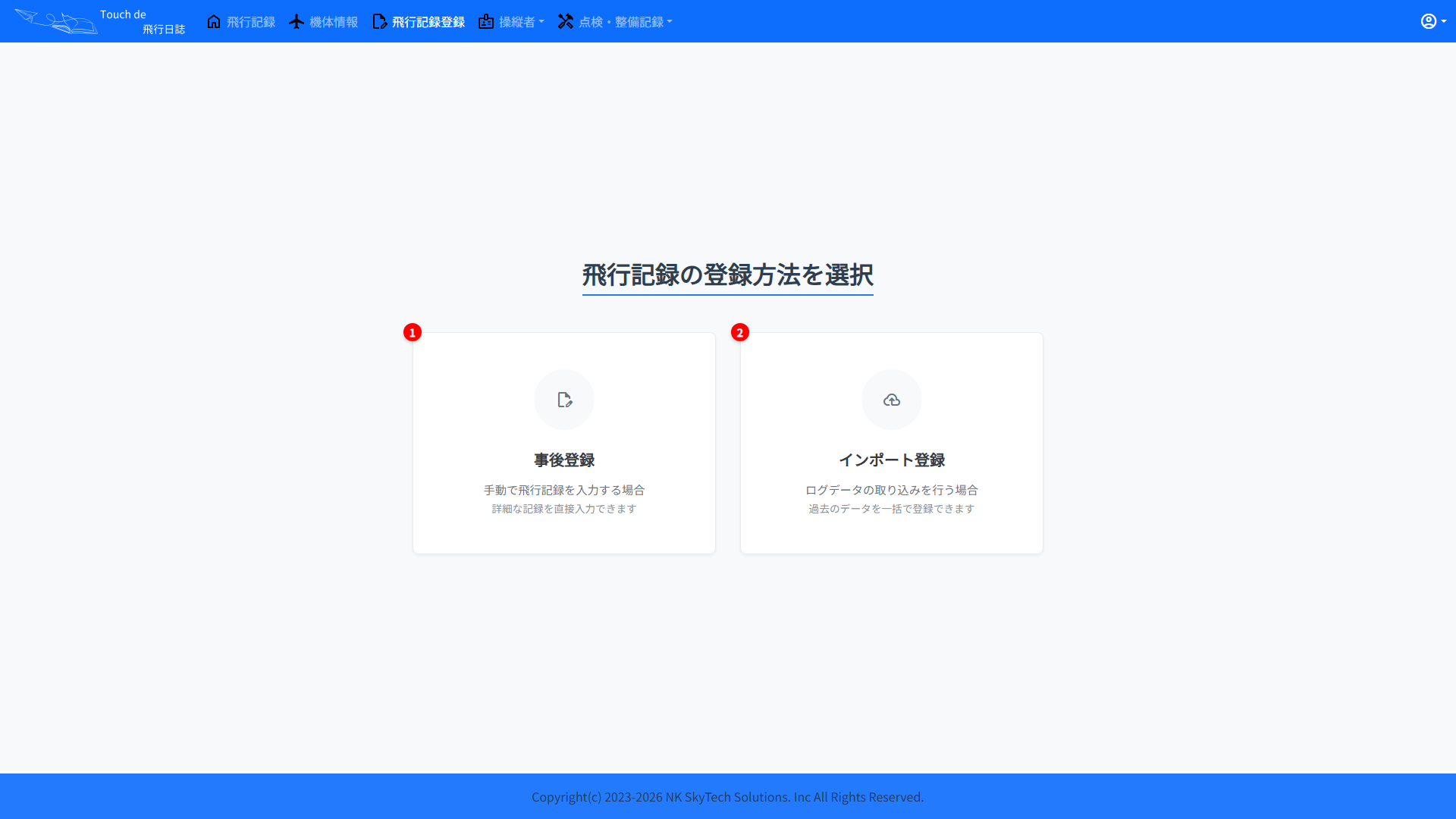This screenshot has width=1456, height=819.
Task: Click the airplane icon next to 機体情報
Action: click(296, 21)
